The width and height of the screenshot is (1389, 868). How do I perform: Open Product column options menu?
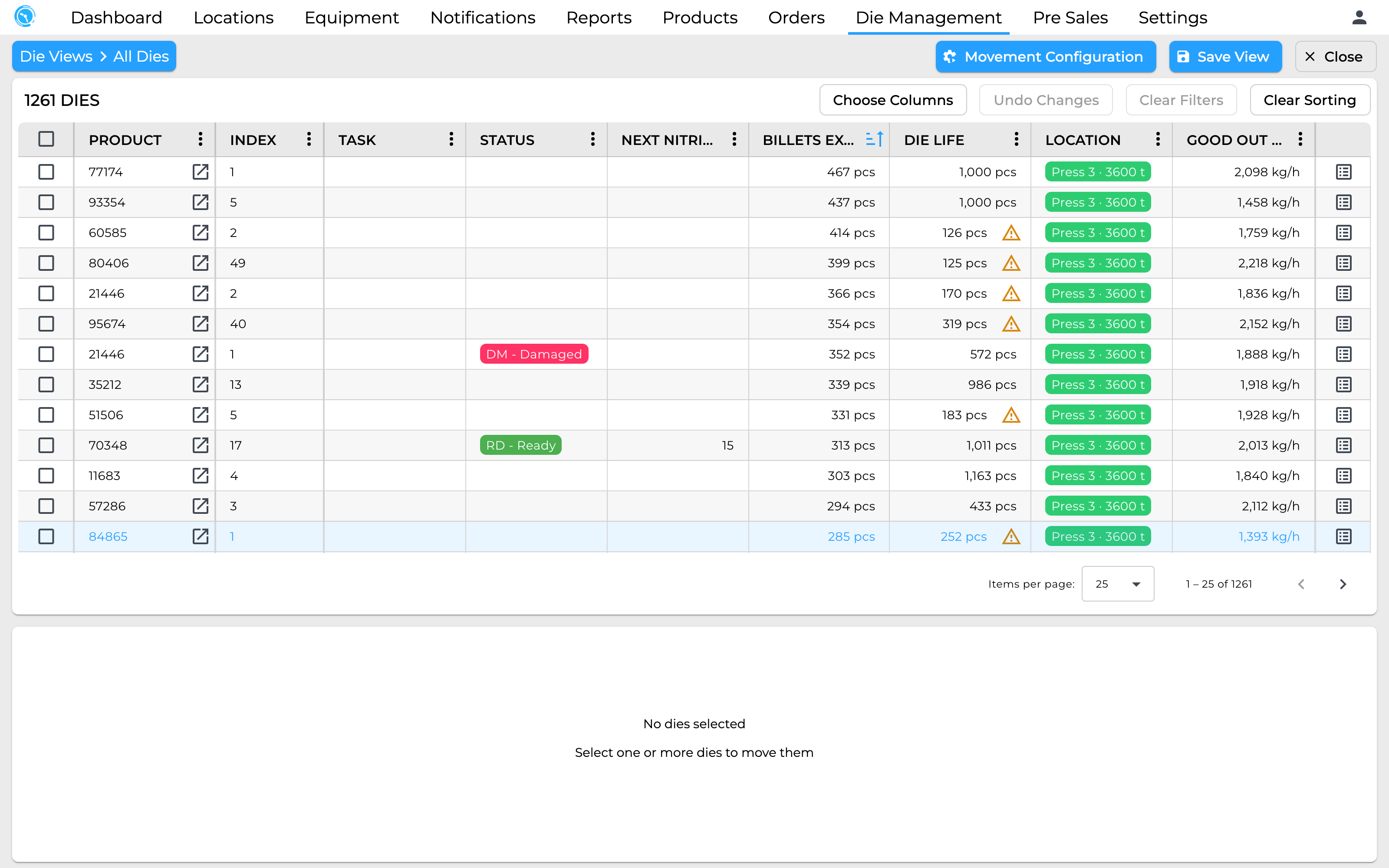[x=200, y=139]
